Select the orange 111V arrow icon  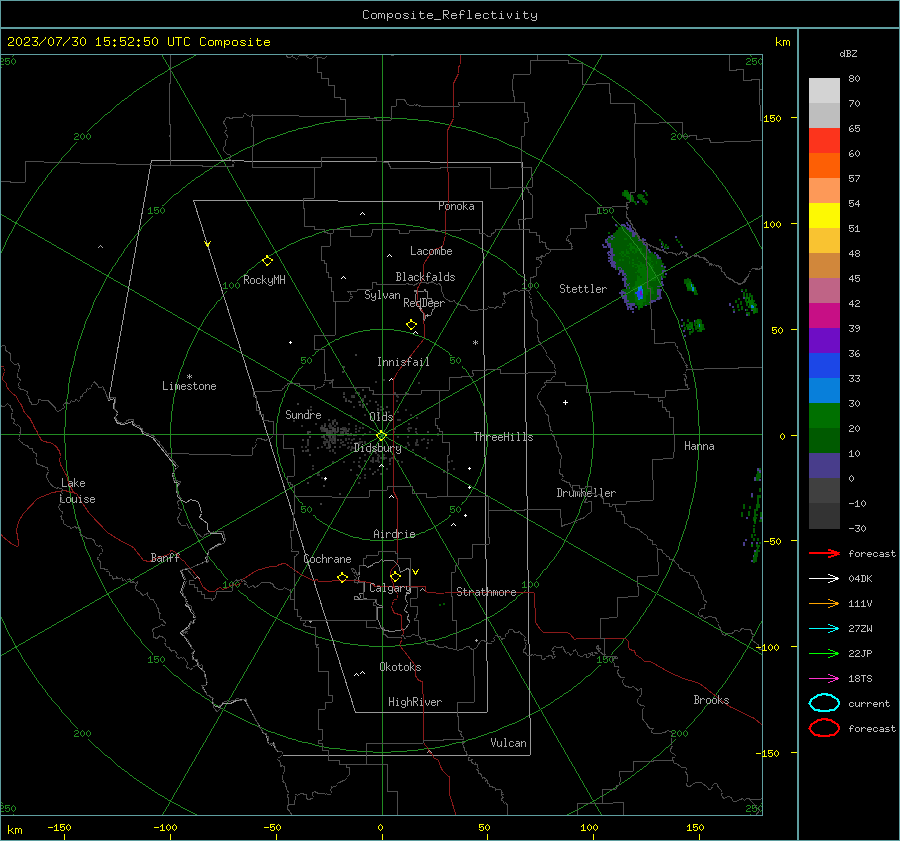[x=824, y=603]
